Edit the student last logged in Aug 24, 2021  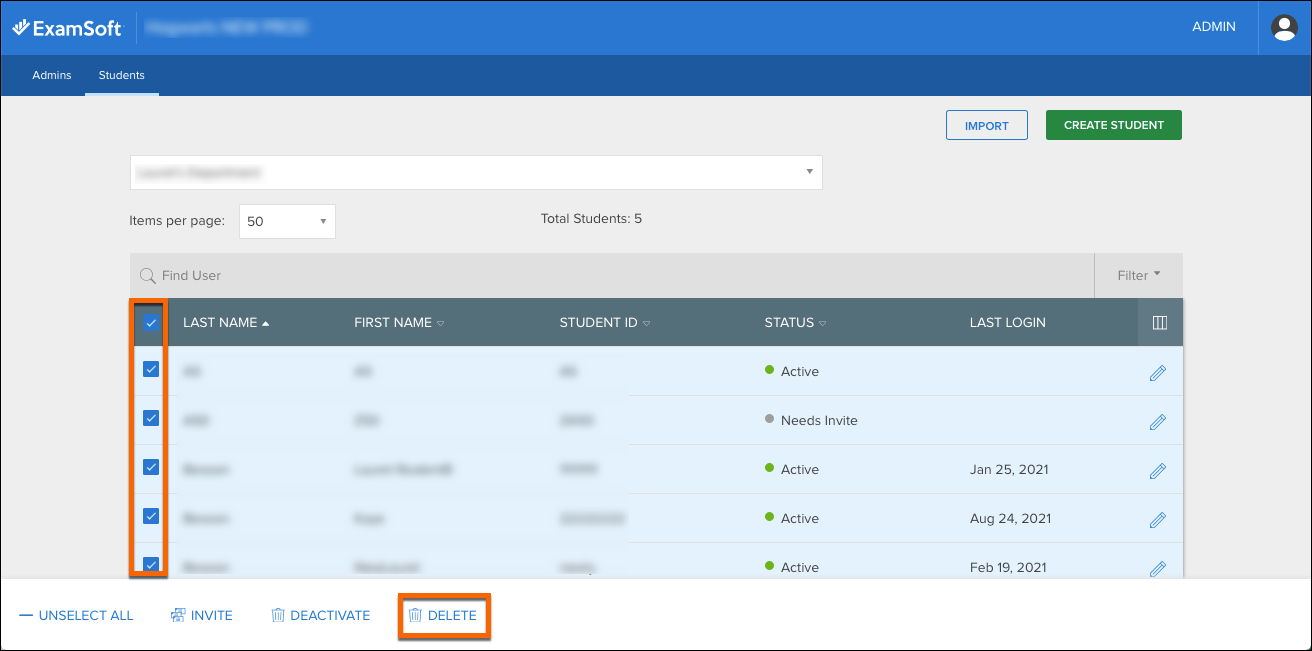click(1158, 519)
